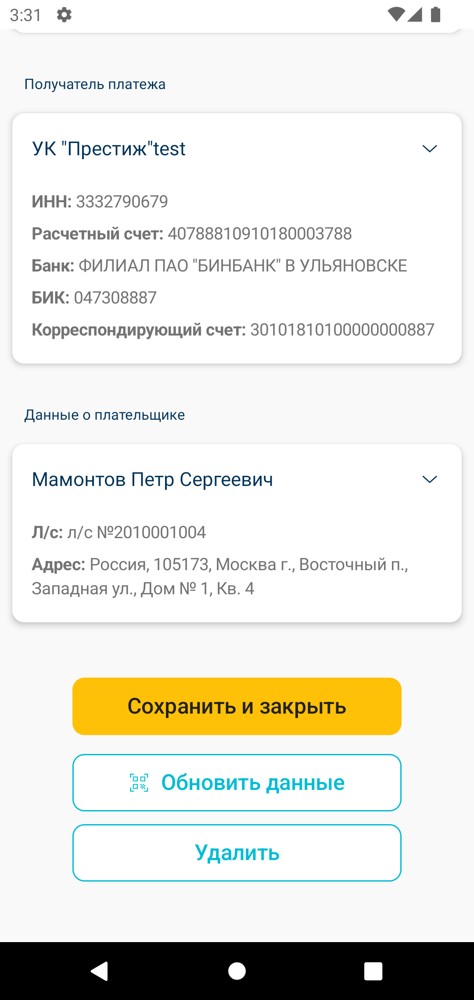474x1000 pixels.
Task: Tap the Мамонтов Петр Сергеевич payer name
Action: click(152, 480)
